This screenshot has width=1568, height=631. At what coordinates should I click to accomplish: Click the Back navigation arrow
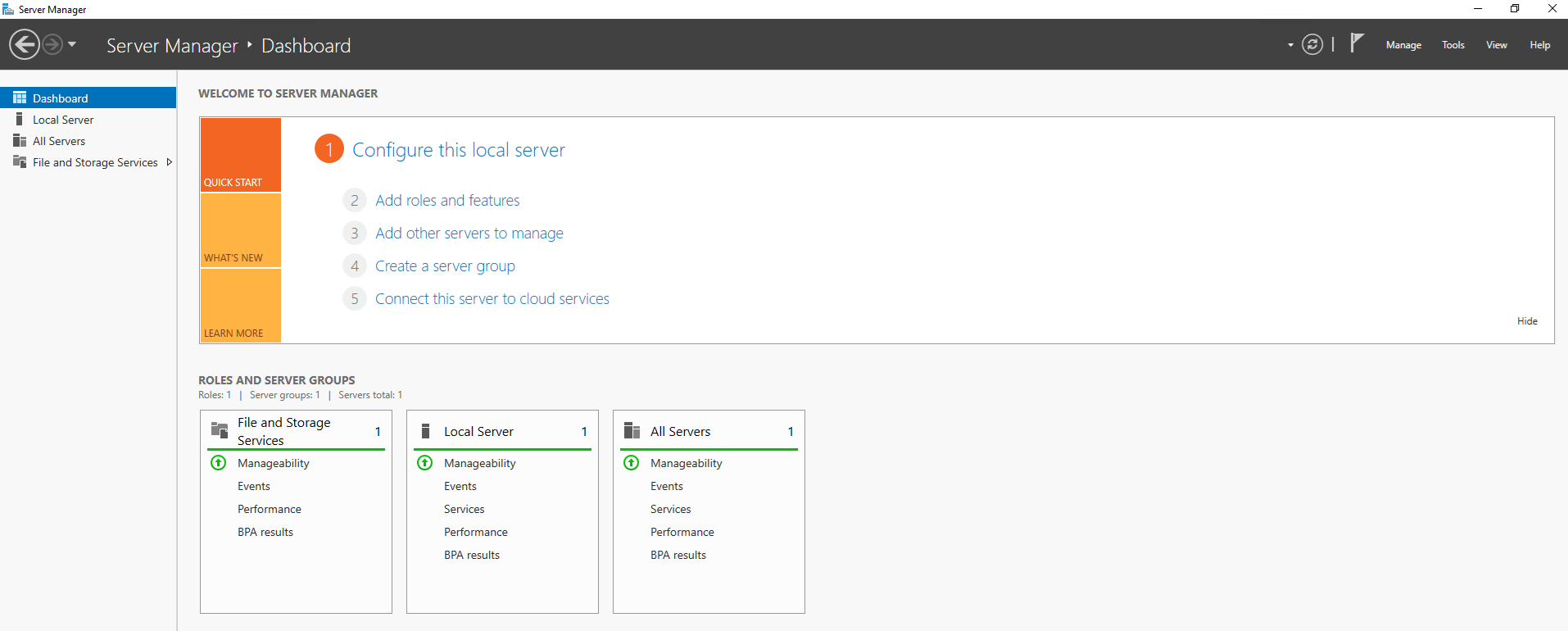25,44
